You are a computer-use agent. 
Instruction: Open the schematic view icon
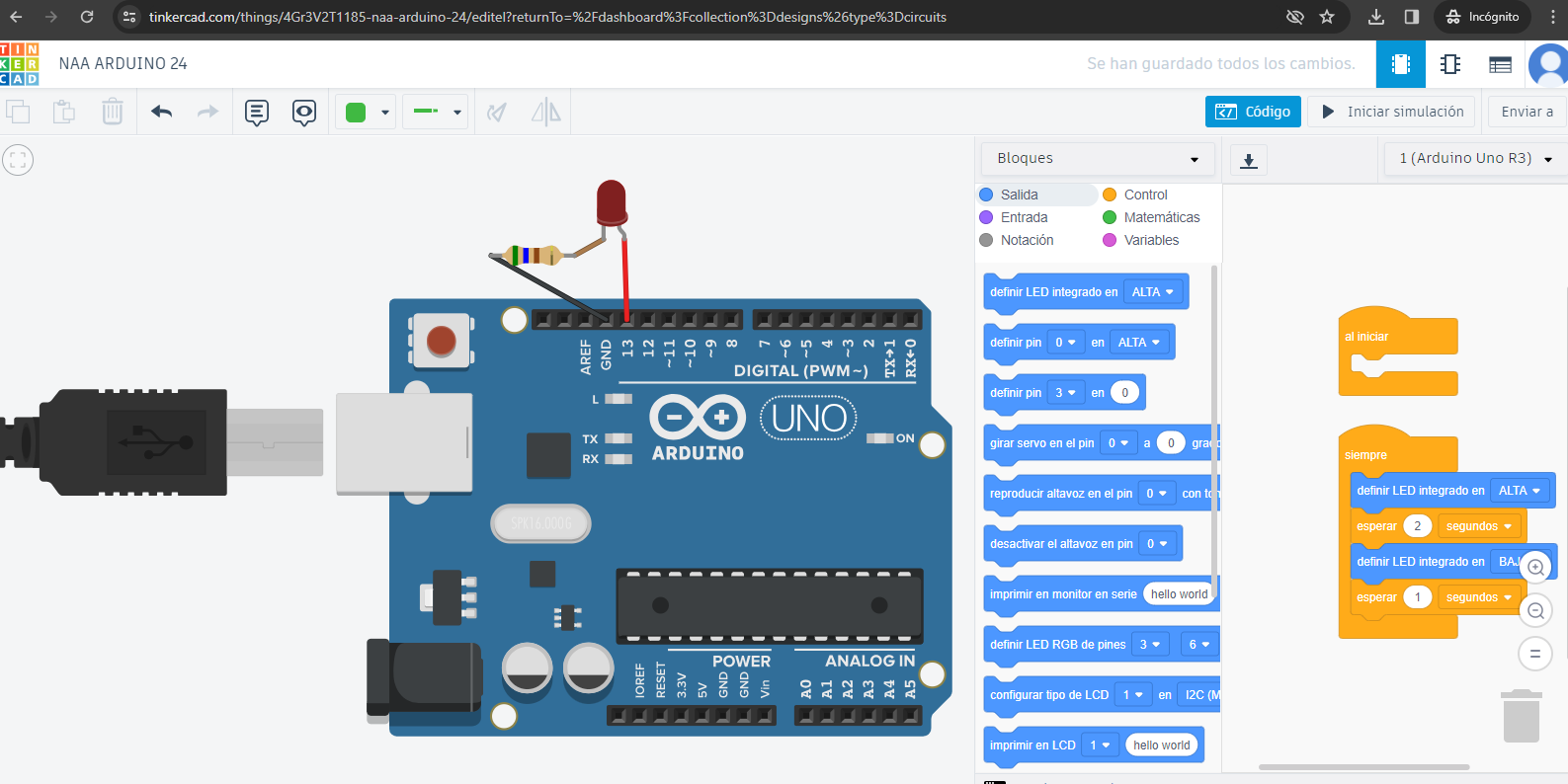(x=1450, y=64)
